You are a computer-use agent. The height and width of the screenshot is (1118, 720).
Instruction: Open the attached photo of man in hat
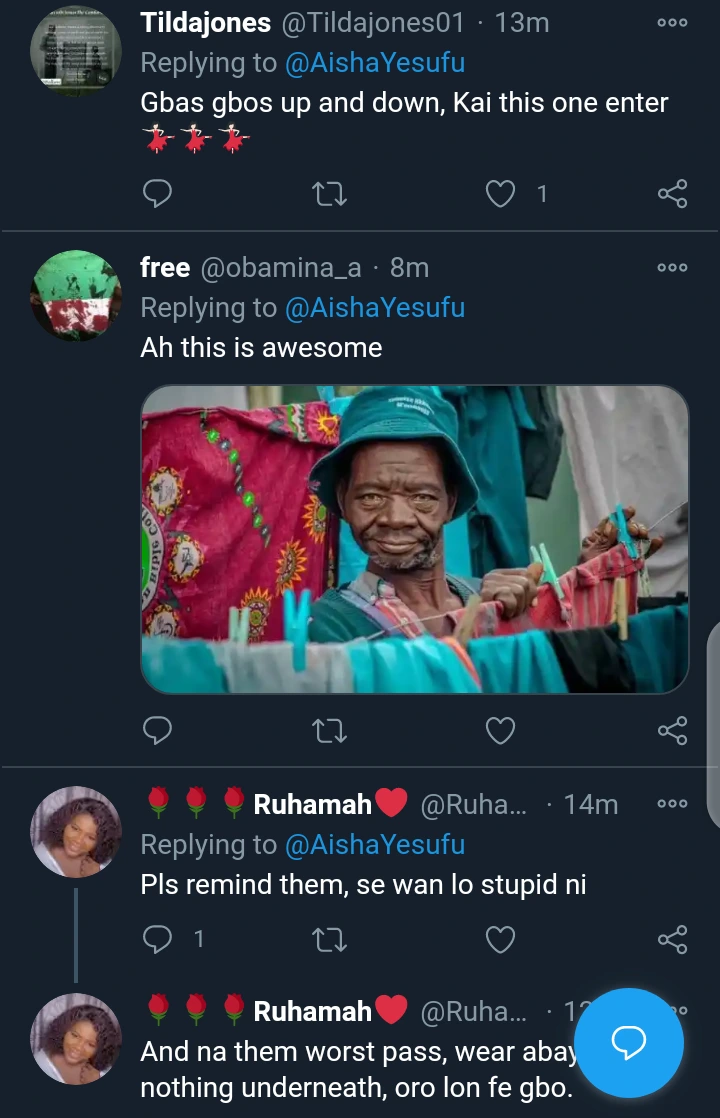[x=414, y=539]
